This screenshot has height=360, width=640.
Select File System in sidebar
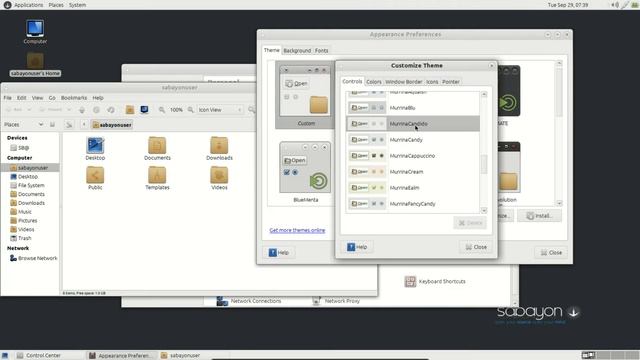click(31, 185)
